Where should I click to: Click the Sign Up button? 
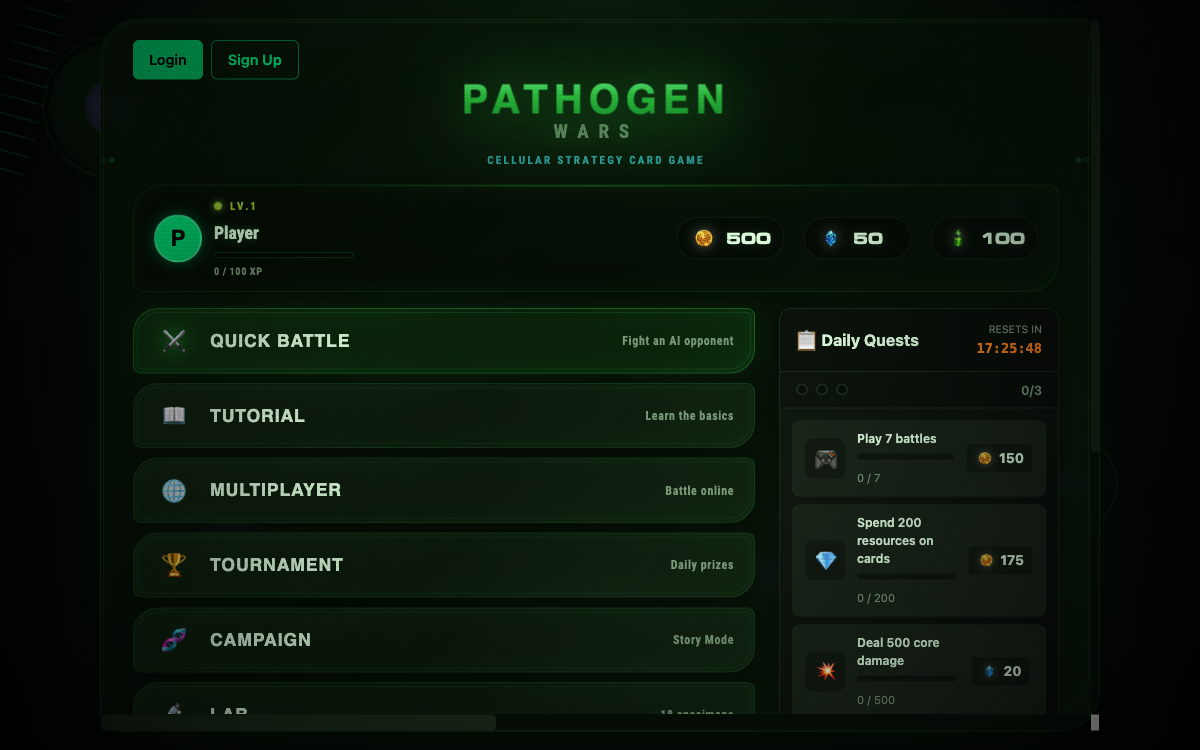pyautogui.click(x=254, y=59)
